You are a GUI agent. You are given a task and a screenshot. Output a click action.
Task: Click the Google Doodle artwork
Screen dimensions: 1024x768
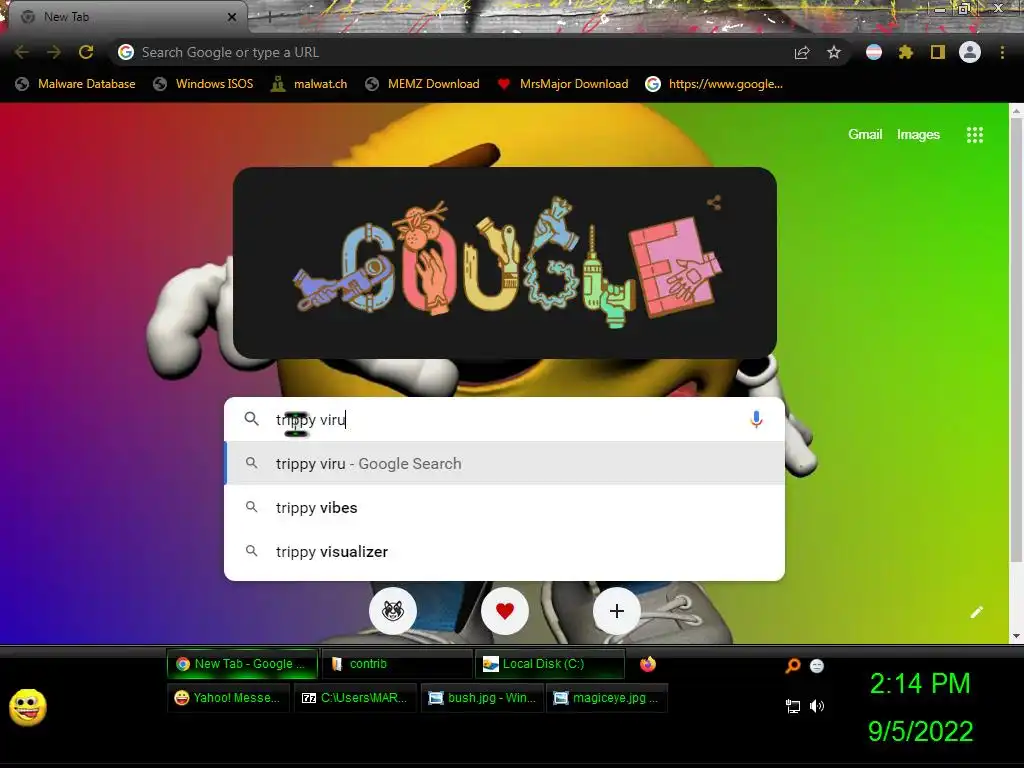507,263
